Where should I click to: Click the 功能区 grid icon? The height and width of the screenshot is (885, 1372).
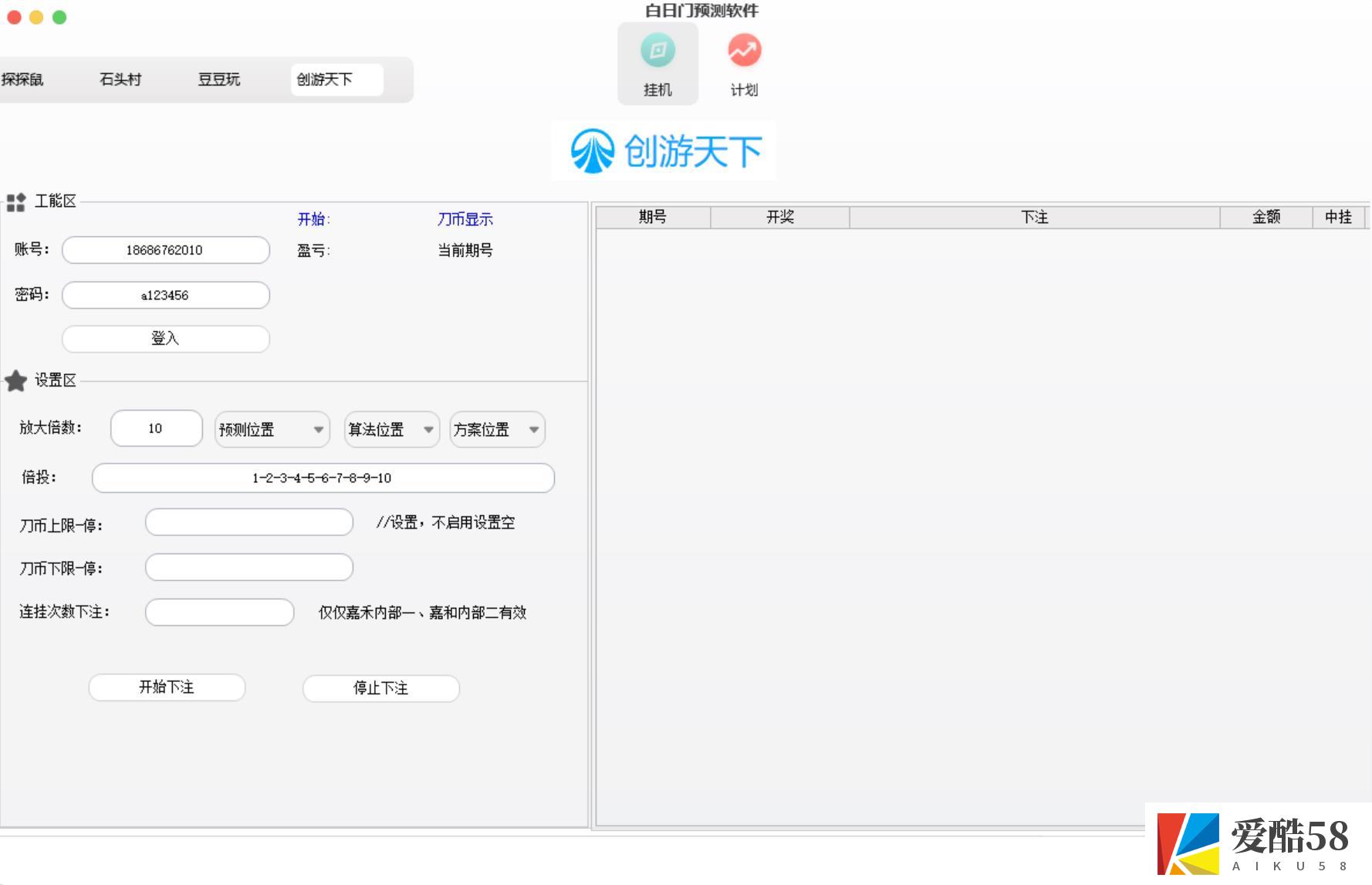click(x=16, y=202)
